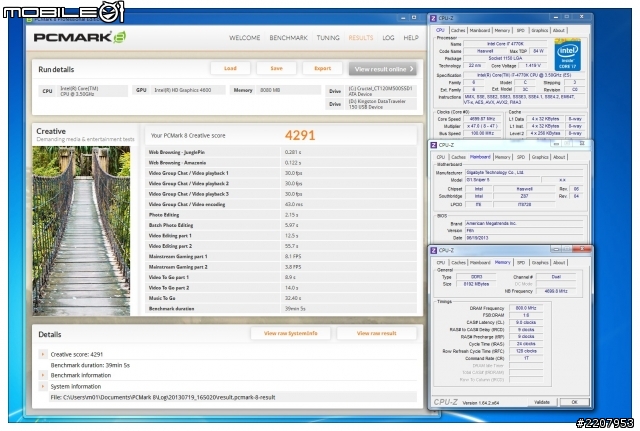Click the Web Browsing - JunglePin result row
This screenshot has width=640, height=431.
[281, 152]
